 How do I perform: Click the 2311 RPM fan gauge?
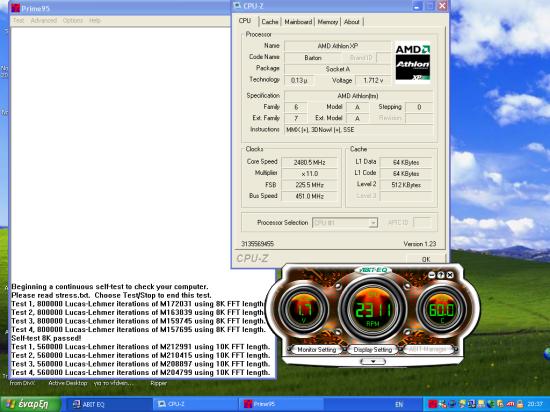[x=373, y=310]
